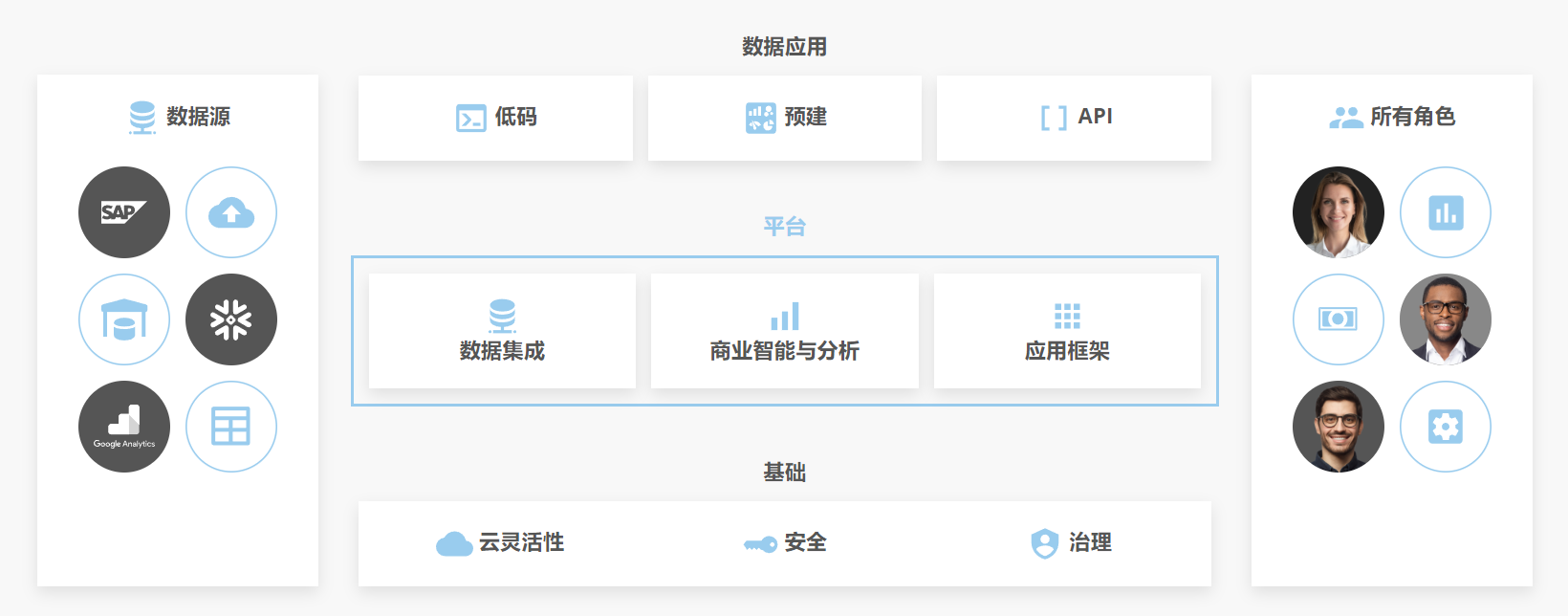This screenshot has height=616, width=1568.
Task: Click the 数据集成 platform tile
Action: click(x=502, y=331)
